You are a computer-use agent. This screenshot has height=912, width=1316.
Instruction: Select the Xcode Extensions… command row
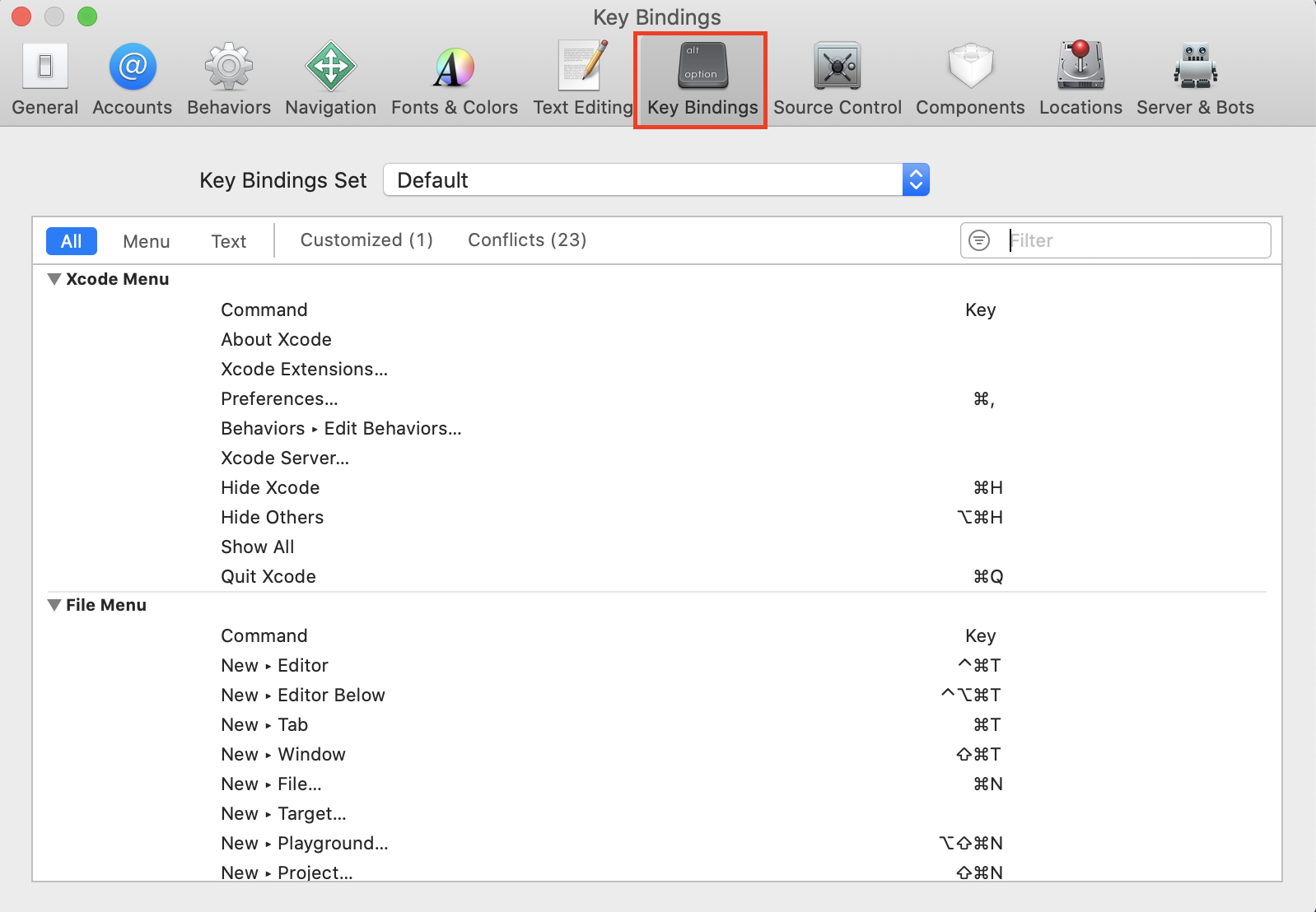point(657,369)
